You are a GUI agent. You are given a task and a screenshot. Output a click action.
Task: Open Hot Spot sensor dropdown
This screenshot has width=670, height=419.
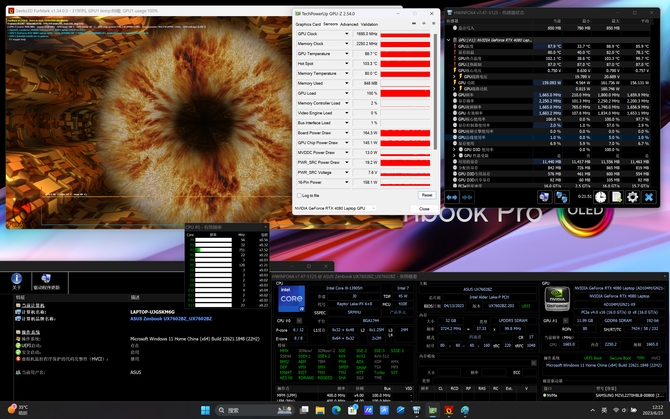pos(347,64)
